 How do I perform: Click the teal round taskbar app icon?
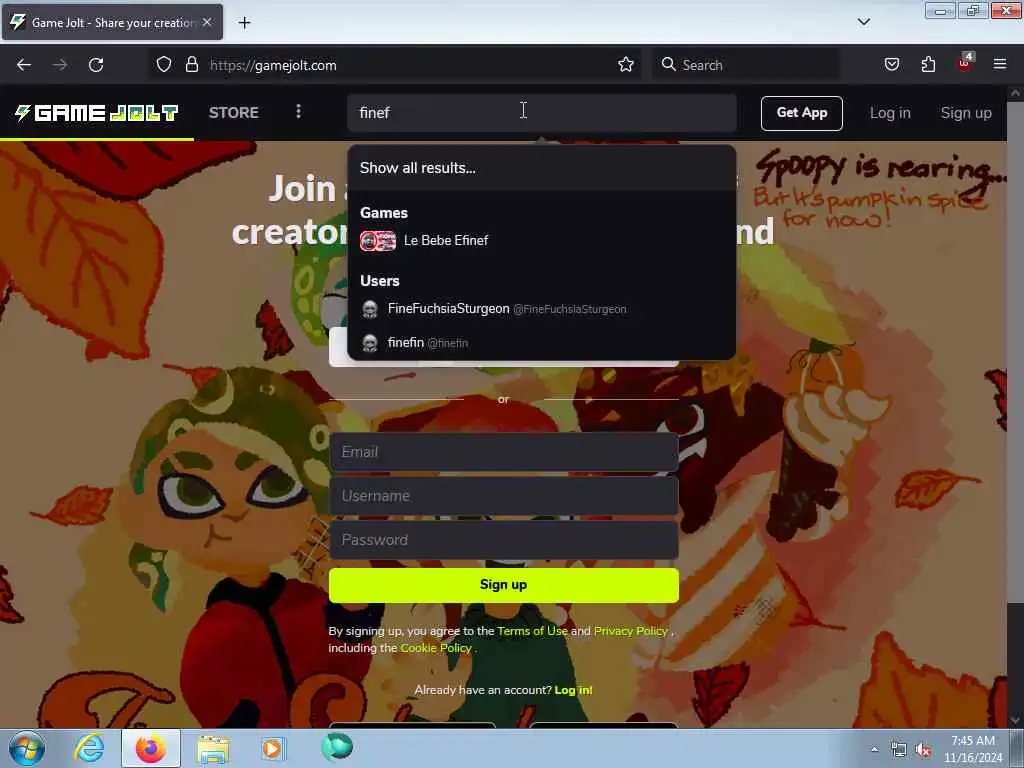click(337, 747)
